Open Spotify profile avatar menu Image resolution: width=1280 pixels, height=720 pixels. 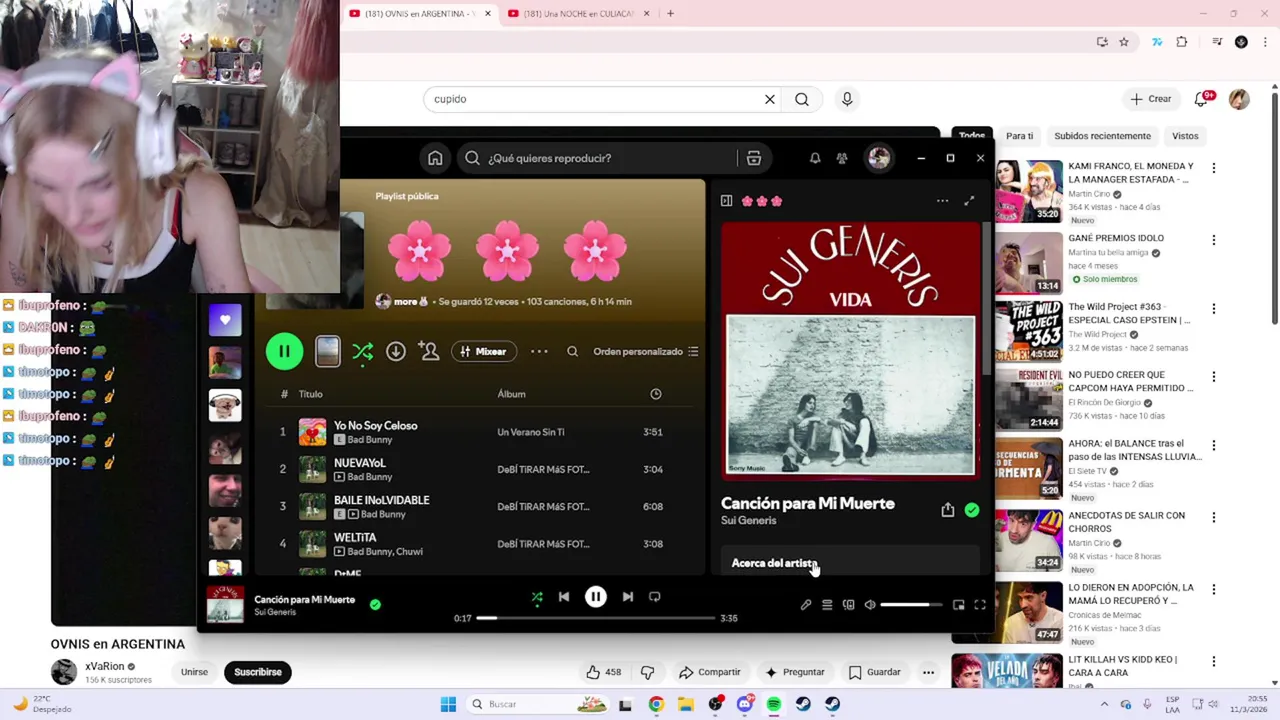pos(879,158)
